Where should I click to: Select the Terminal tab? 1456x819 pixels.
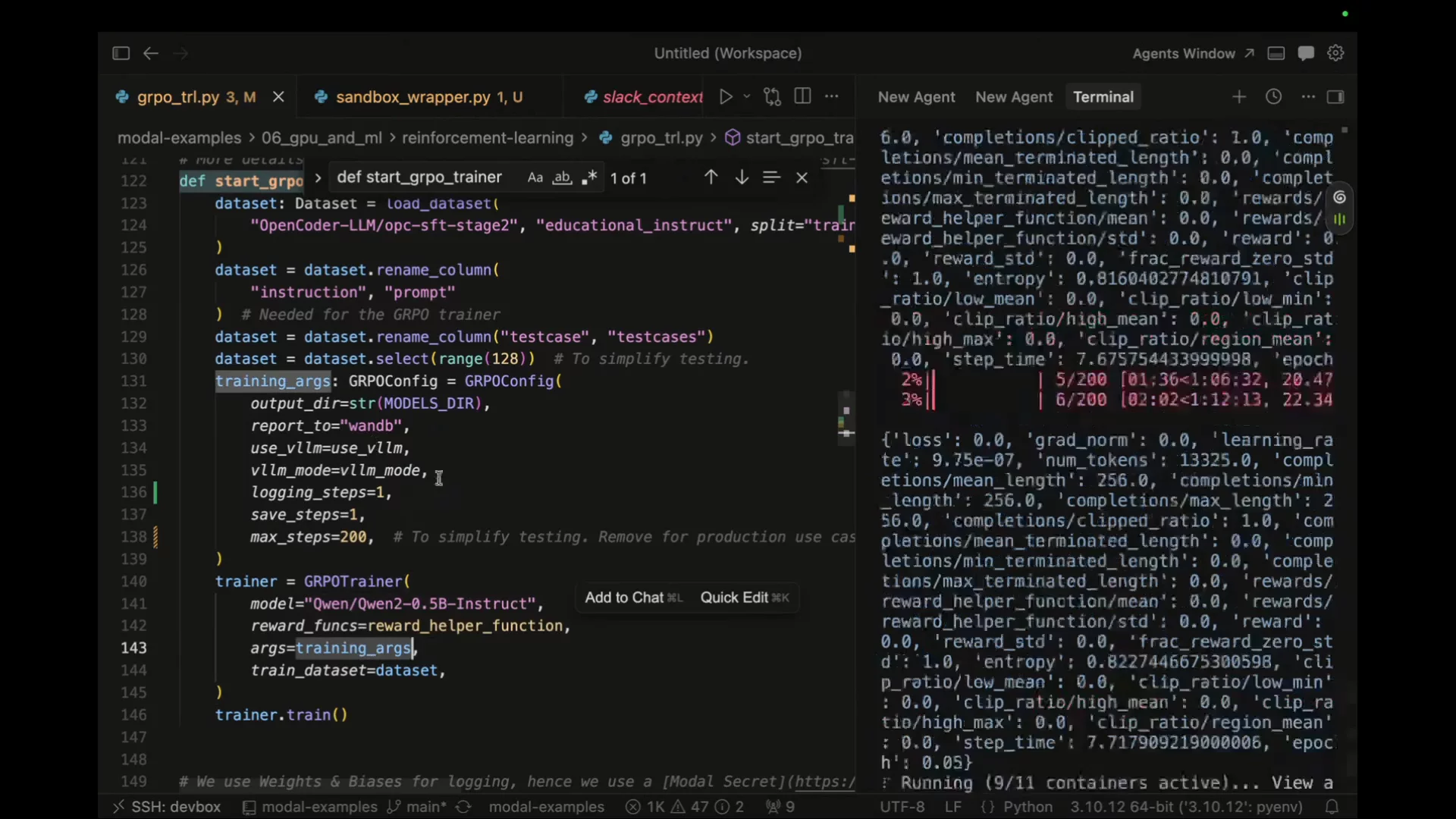(x=1103, y=97)
